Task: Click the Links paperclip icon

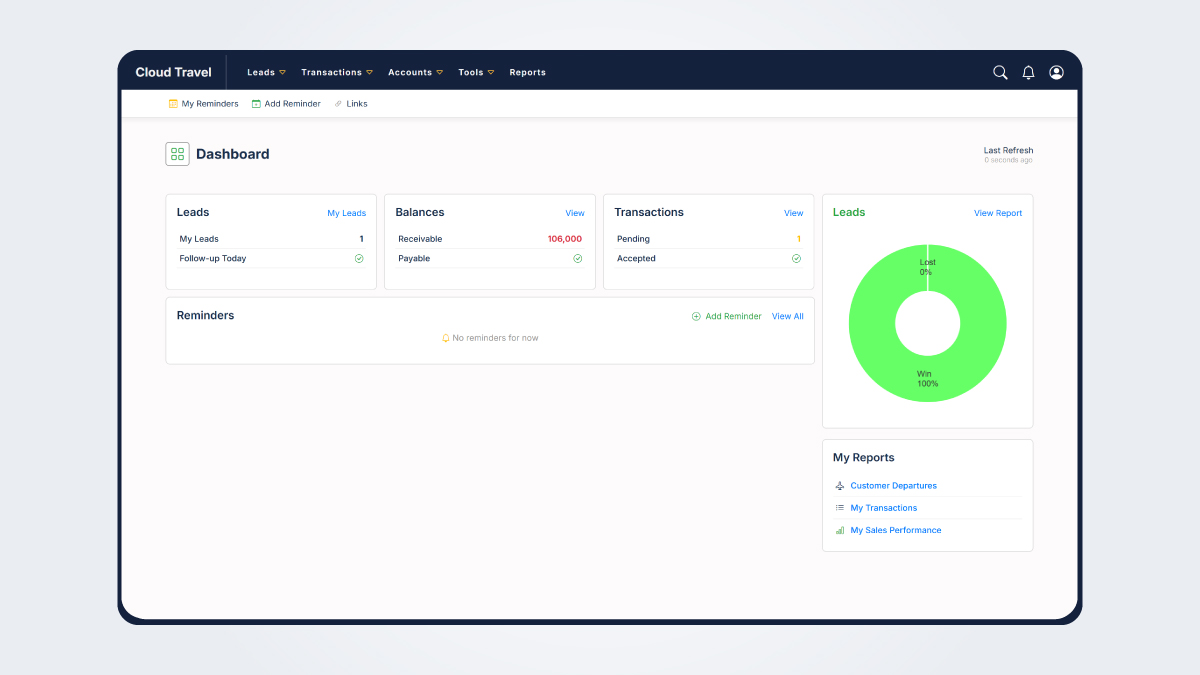Action: 338,103
